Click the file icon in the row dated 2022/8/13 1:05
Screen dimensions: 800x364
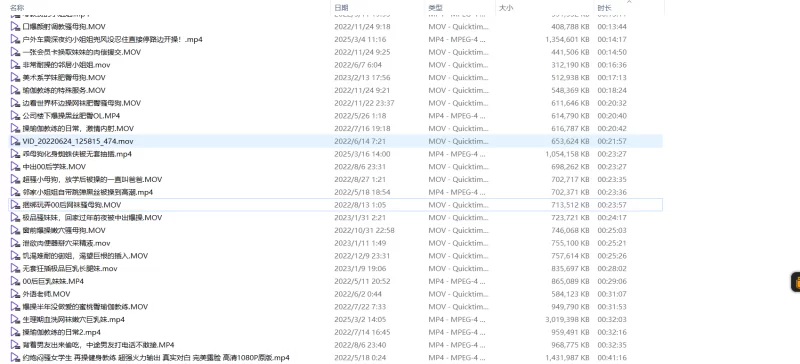(15, 205)
